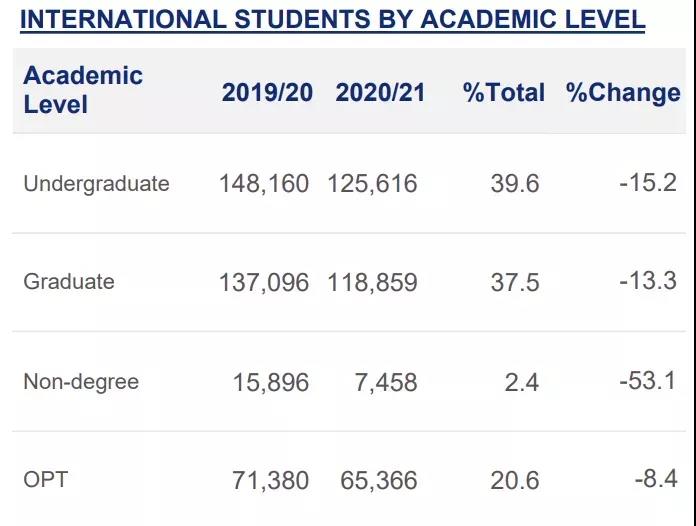Screen dimensions: 696x526
Task: Select the 2019/20 column header
Action: [267, 93]
